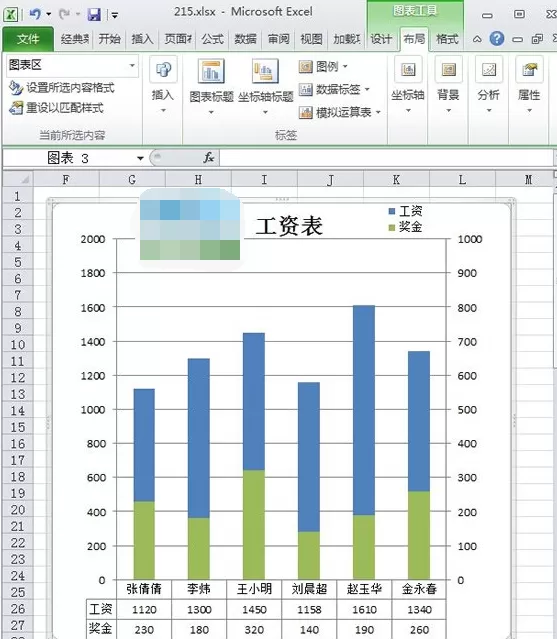Switch to the 视图 tab
The height and width of the screenshot is (639, 557).
(311, 39)
